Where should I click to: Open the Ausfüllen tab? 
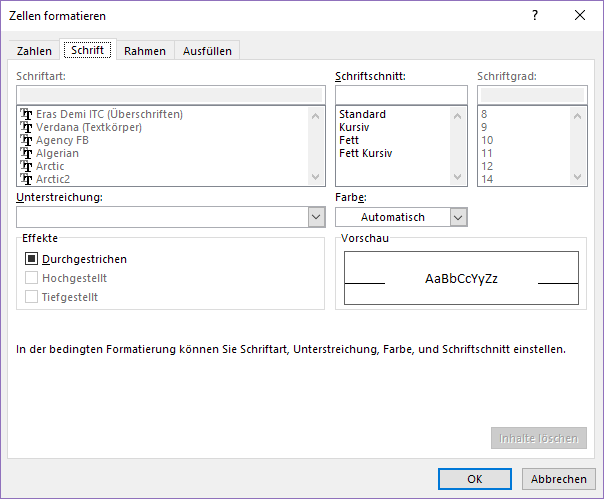(207, 51)
